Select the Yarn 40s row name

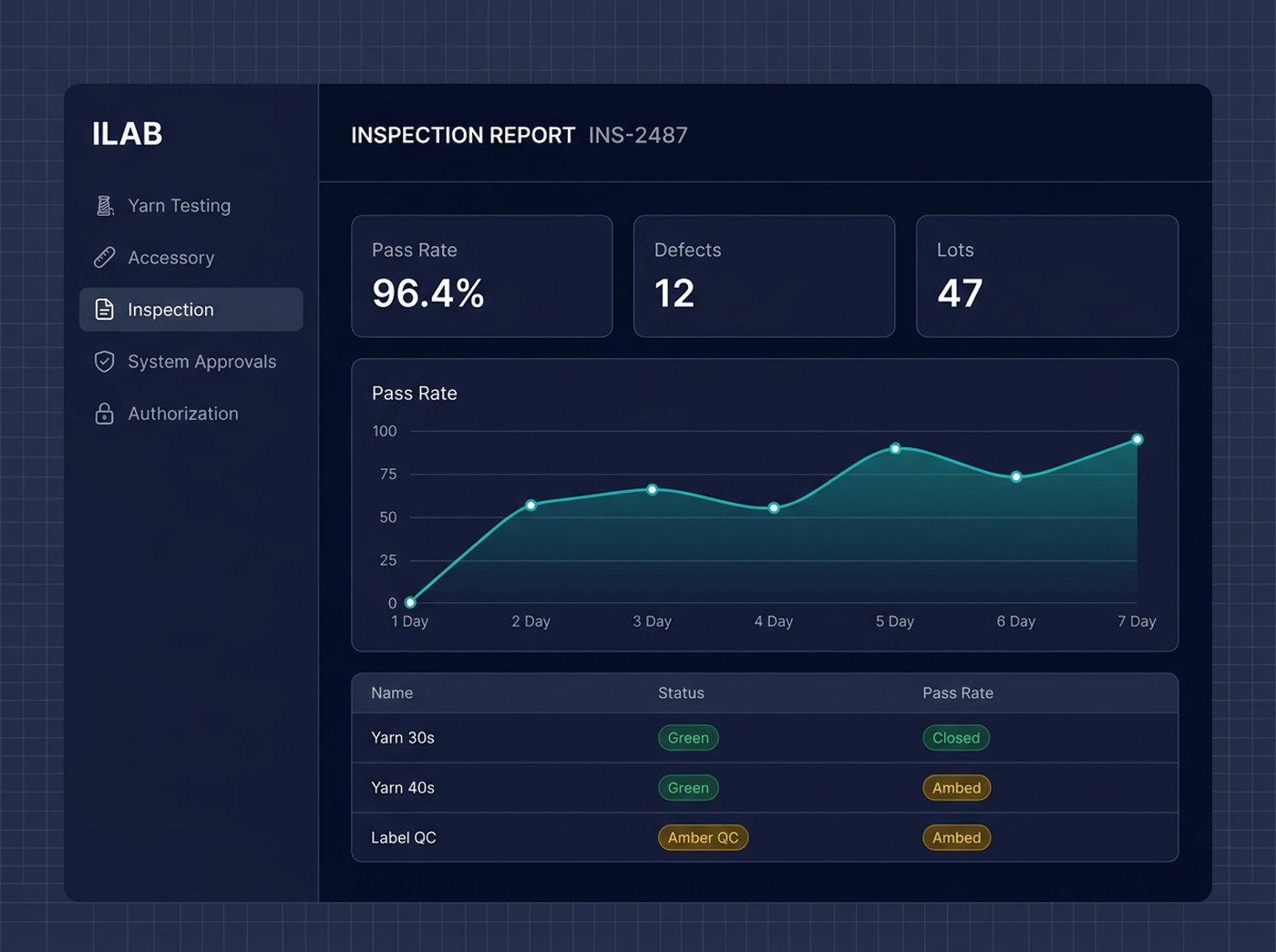403,788
